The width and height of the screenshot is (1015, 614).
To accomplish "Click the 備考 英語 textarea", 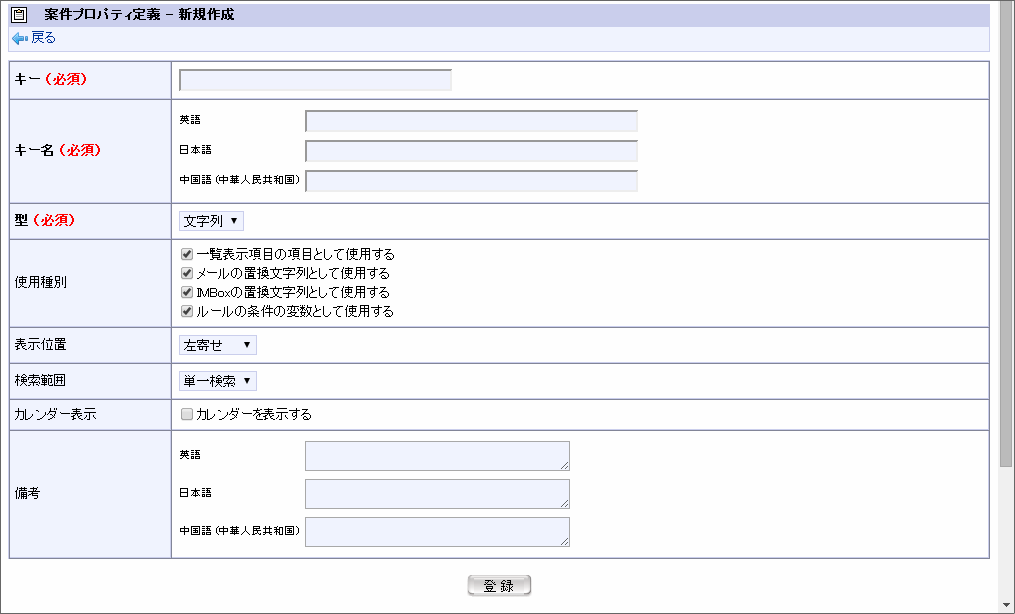I will click(x=438, y=456).
